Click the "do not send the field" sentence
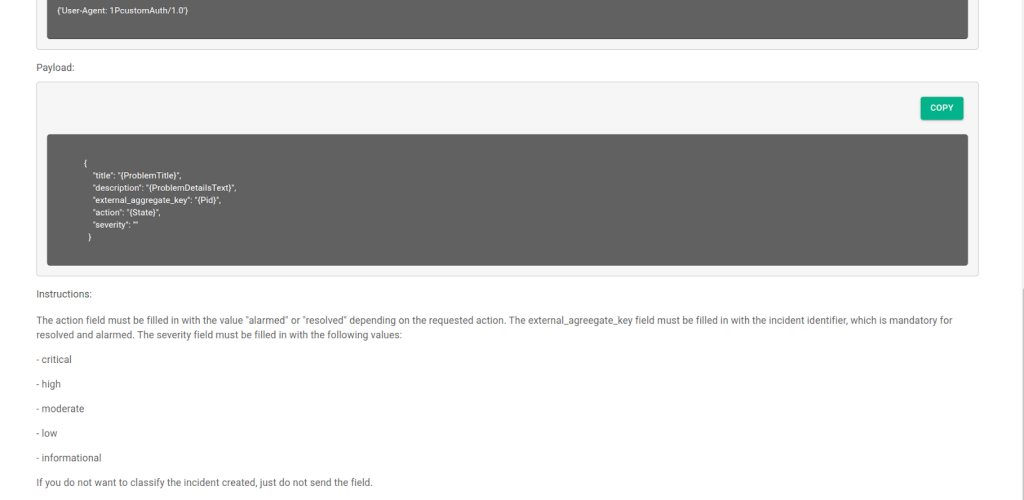 [204, 483]
